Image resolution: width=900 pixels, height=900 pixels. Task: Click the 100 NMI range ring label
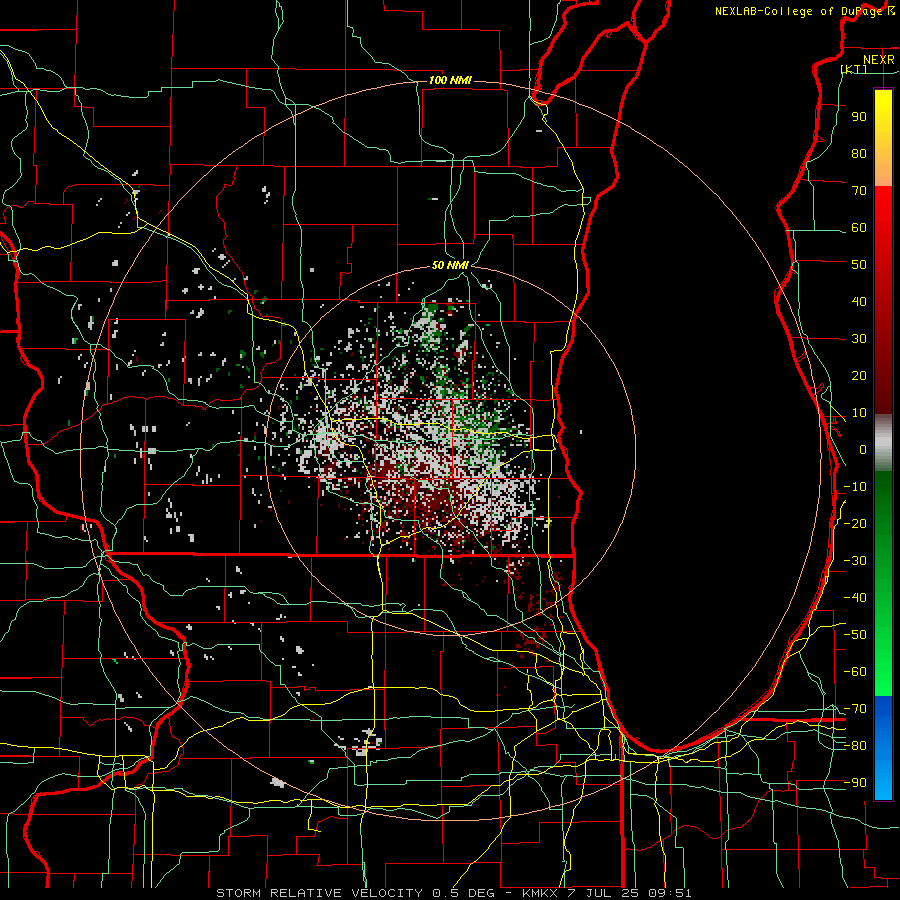coord(450,80)
